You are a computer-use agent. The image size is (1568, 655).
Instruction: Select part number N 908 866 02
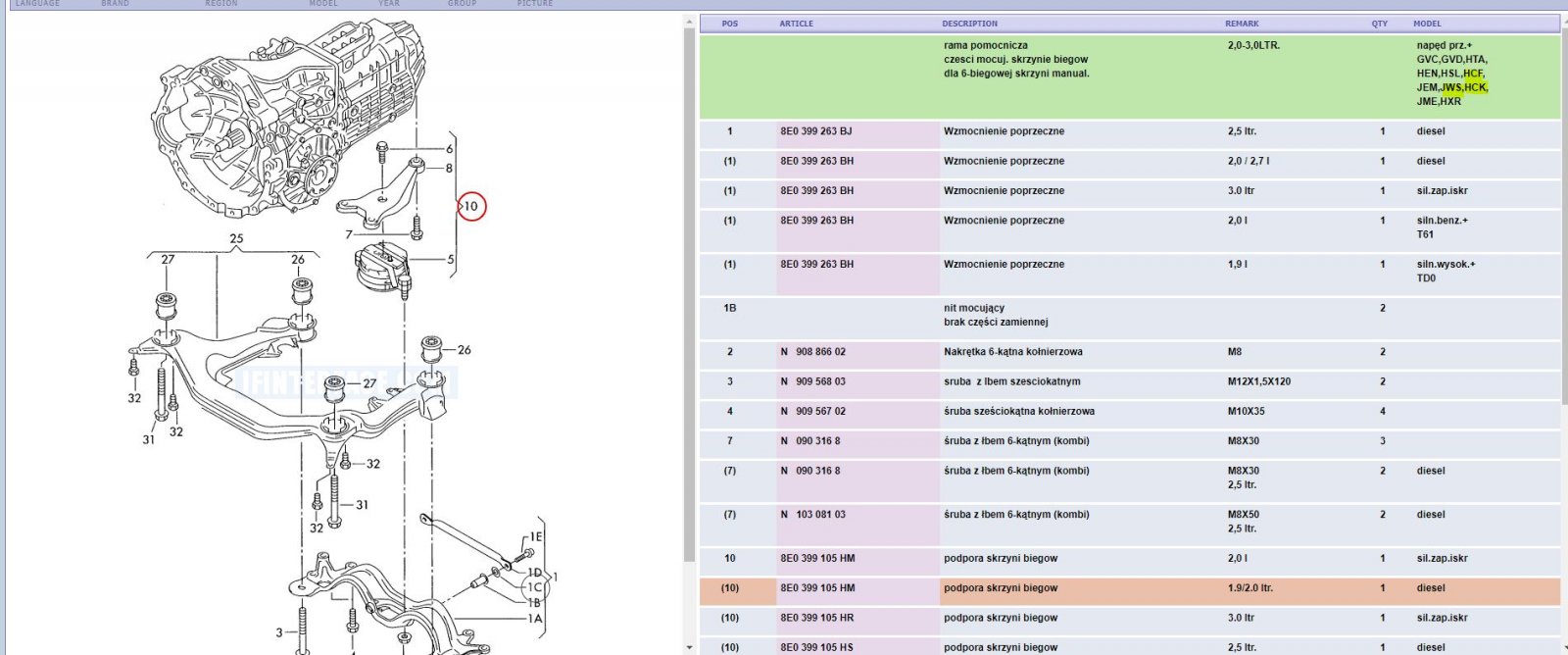[x=813, y=352]
